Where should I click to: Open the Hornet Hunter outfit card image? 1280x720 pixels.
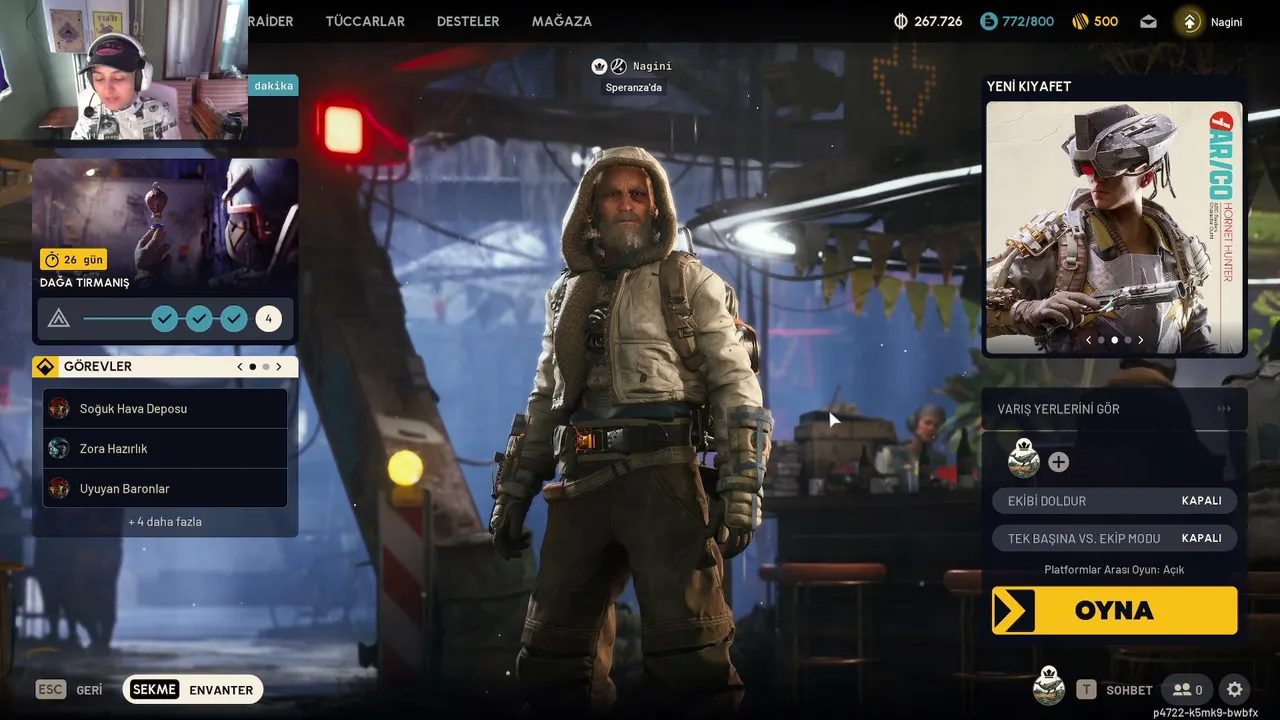pyautogui.click(x=1115, y=228)
